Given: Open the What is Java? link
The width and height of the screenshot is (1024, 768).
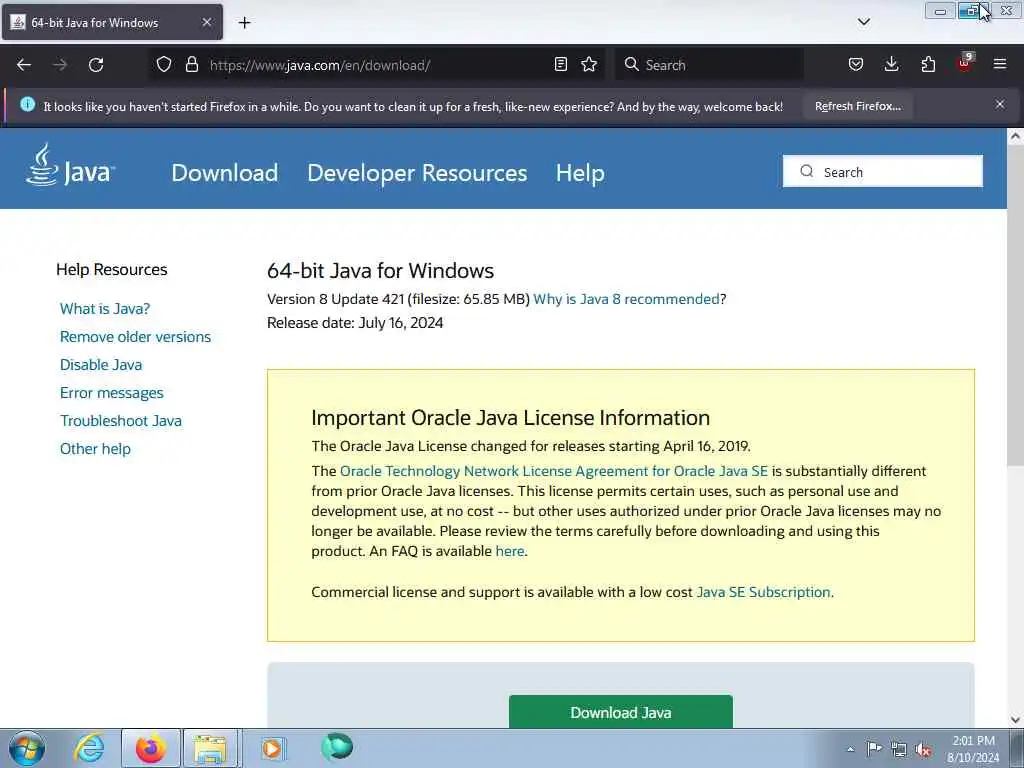Looking at the screenshot, I should click(105, 309).
